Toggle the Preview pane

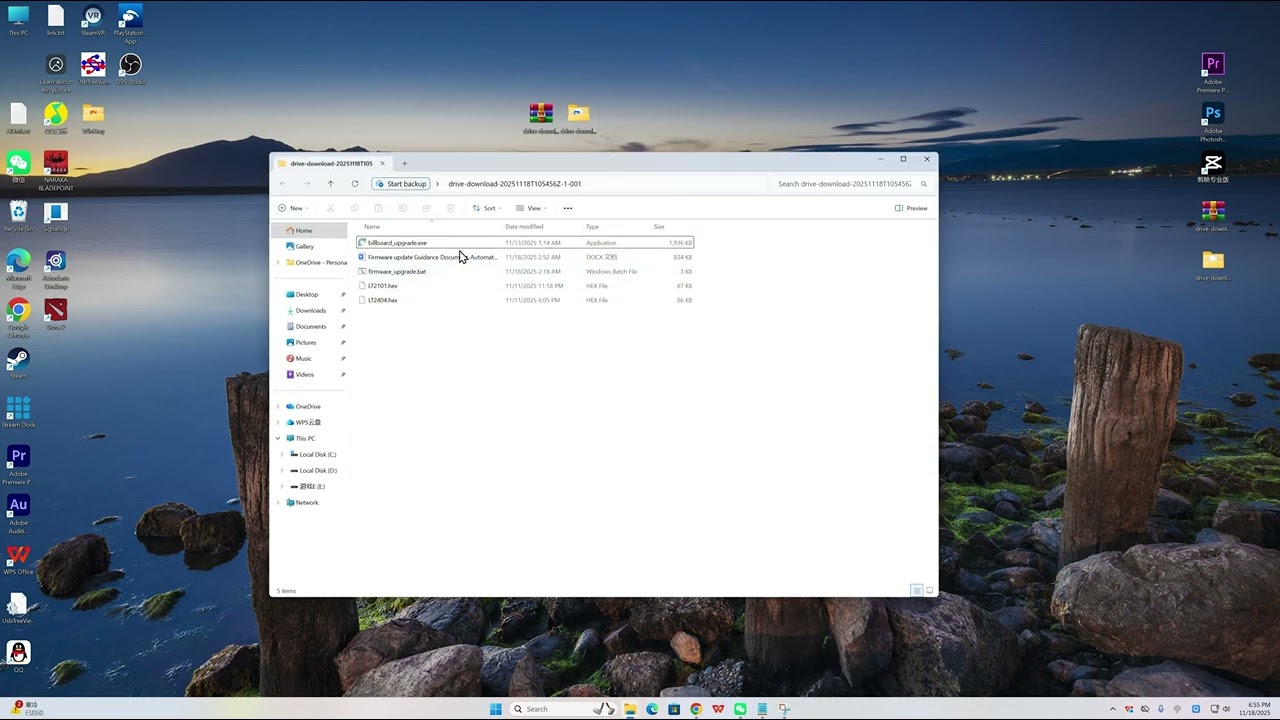point(911,208)
